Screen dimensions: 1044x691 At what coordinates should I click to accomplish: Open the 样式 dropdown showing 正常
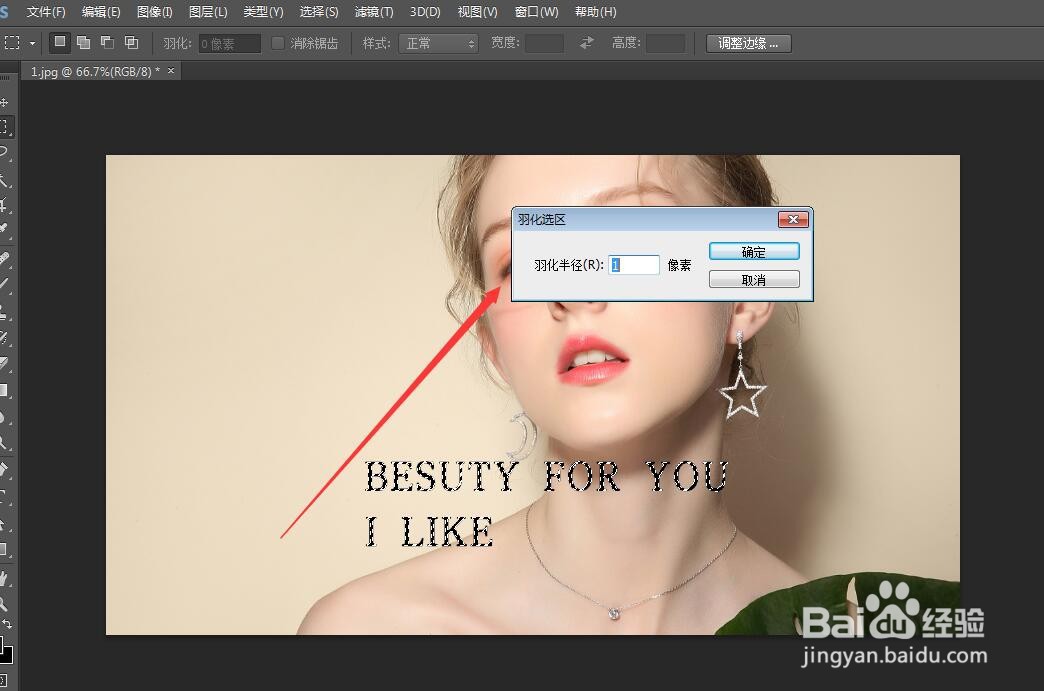coord(438,44)
